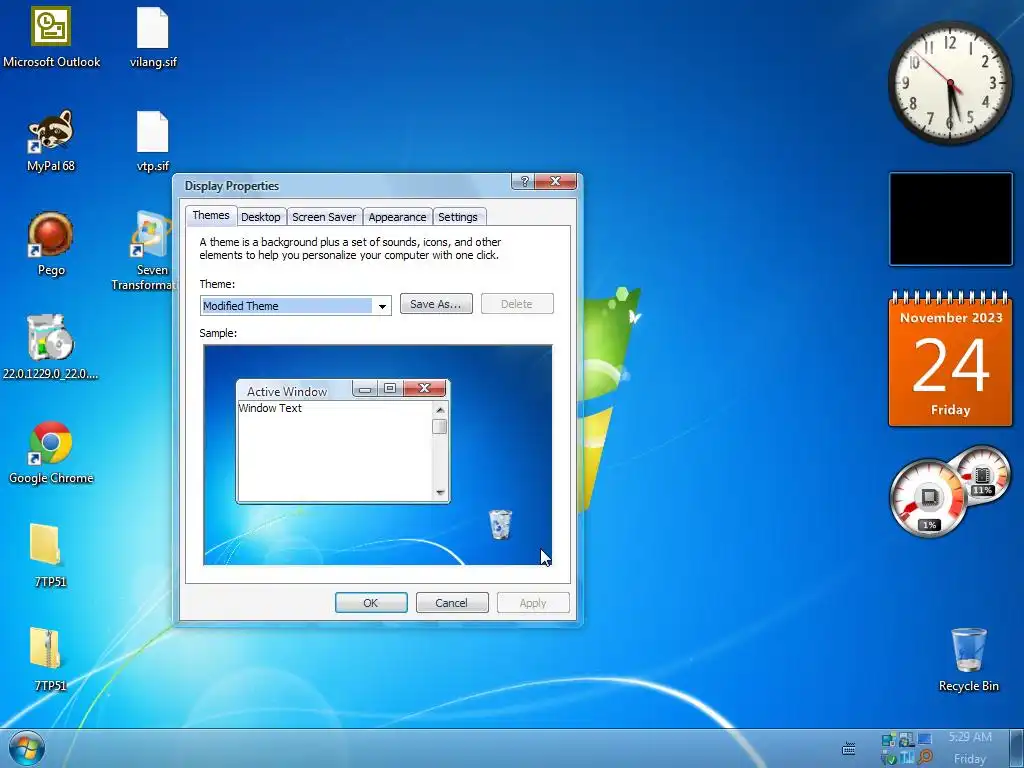Image resolution: width=1024 pixels, height=768 pixels.
Task: Open the Appearance tab
Action: 397,217
